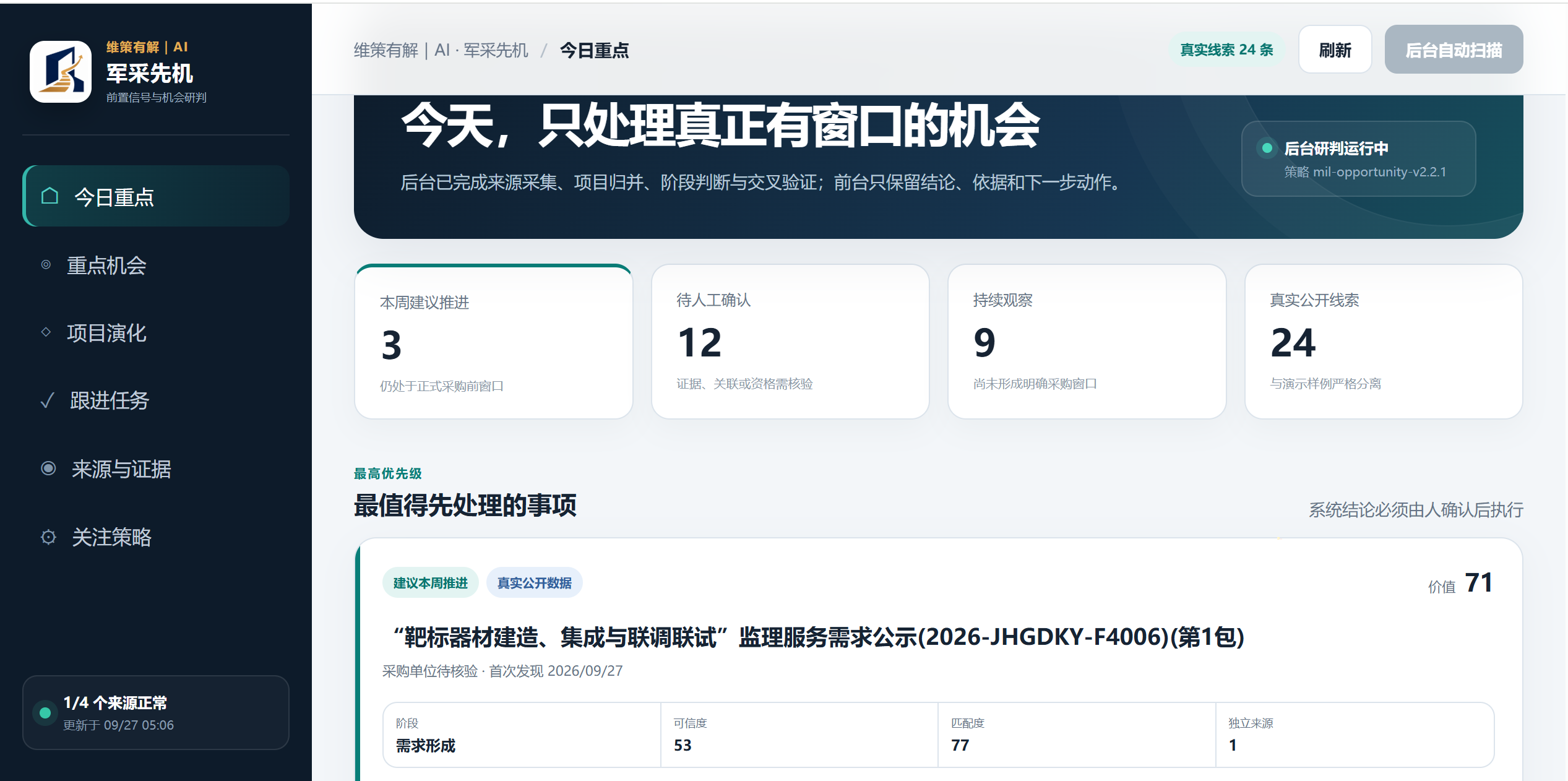The width and height of the screenshot is (1568, 781).
Task: Click the 可信度 53 cell
Action: [799, 735]
